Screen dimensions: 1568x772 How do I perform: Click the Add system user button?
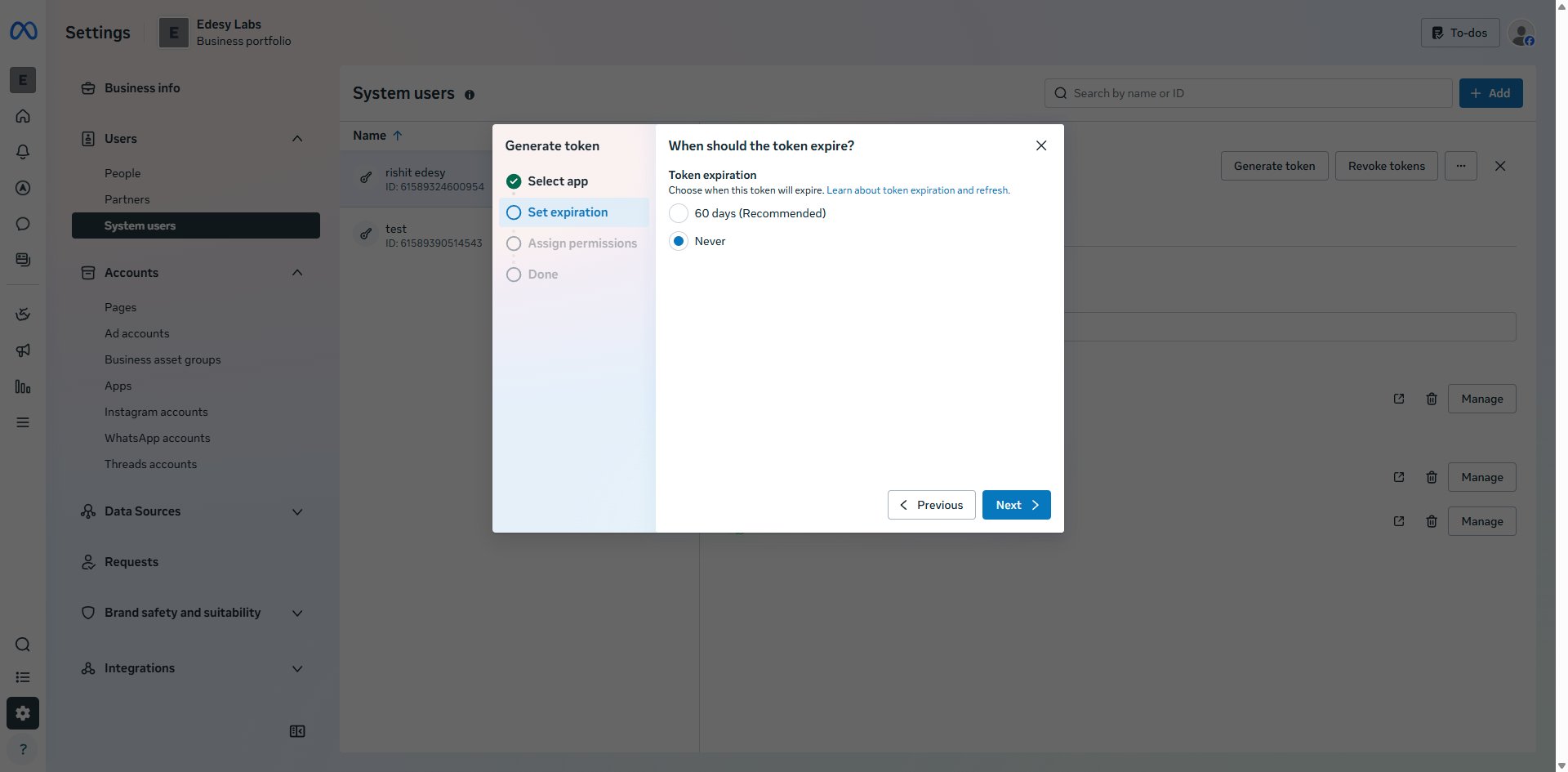click(x=1491, y=93)
